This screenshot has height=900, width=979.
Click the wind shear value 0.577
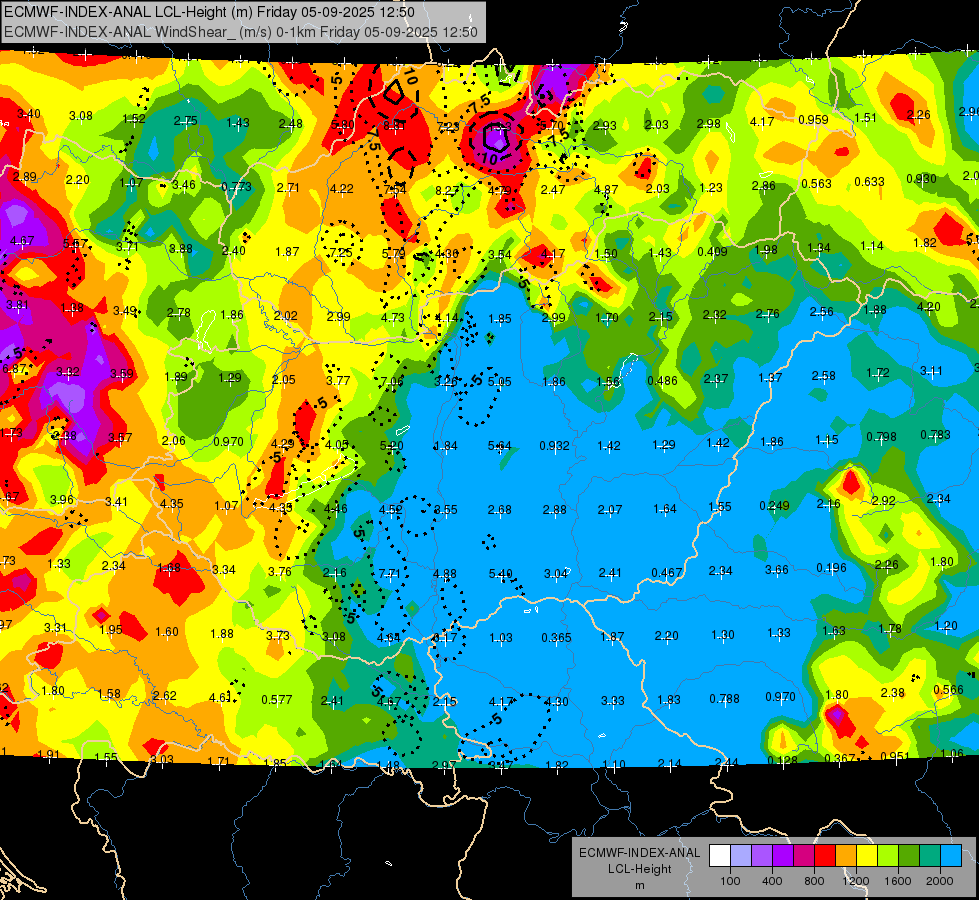coord(277,700)
